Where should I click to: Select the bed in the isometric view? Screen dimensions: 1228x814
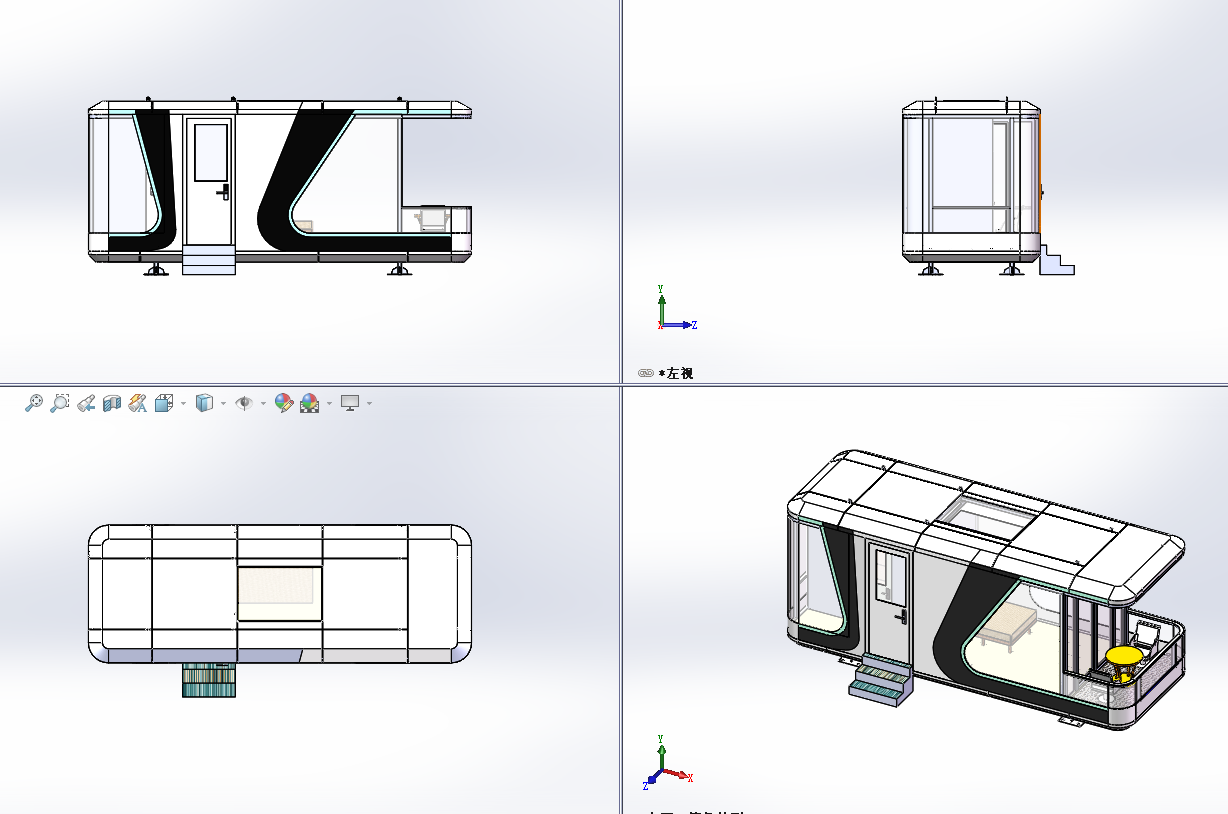point(1008,626)
